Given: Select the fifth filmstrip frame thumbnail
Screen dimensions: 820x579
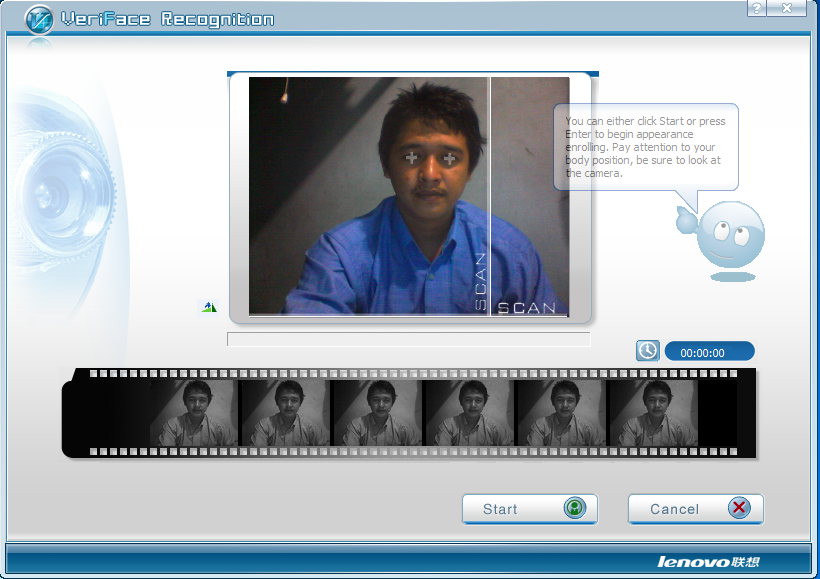Looking at the screenshot, I should coord(562,413).
